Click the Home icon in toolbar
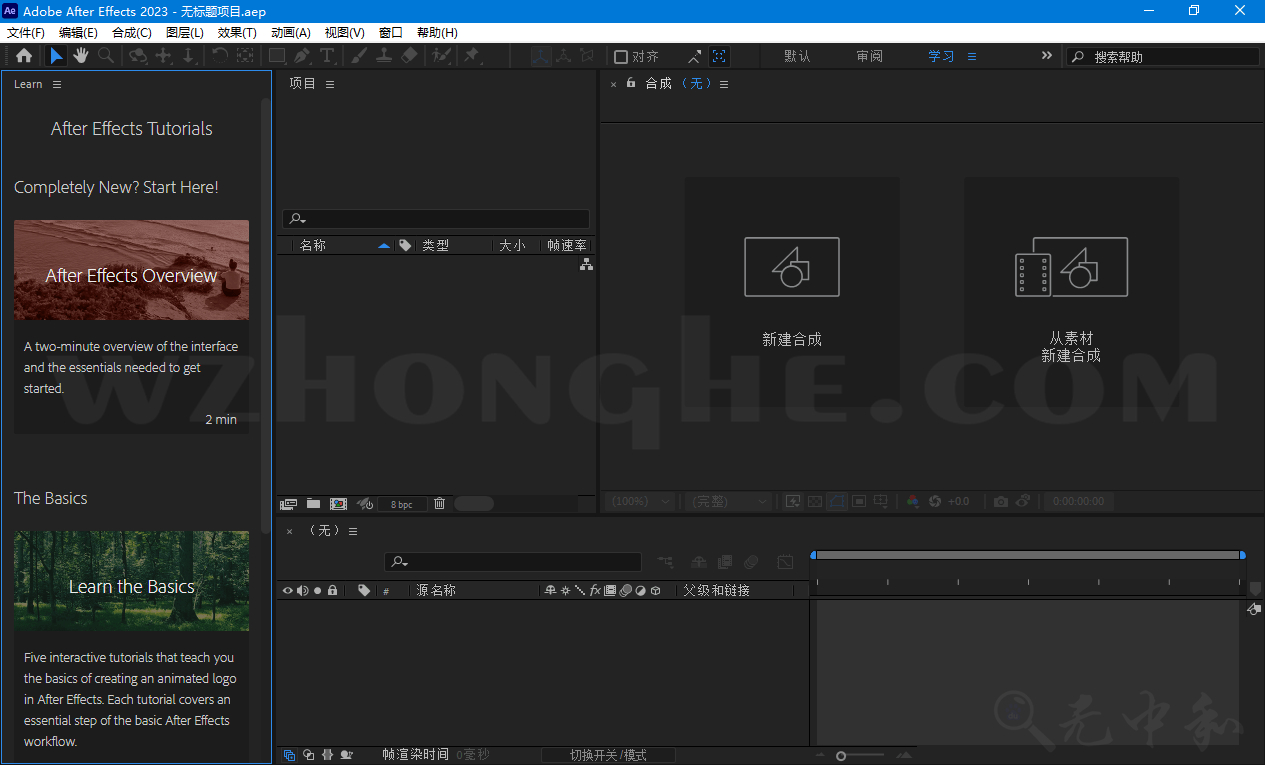Screen dimensions: 1265x765 [x=24, y=56]
